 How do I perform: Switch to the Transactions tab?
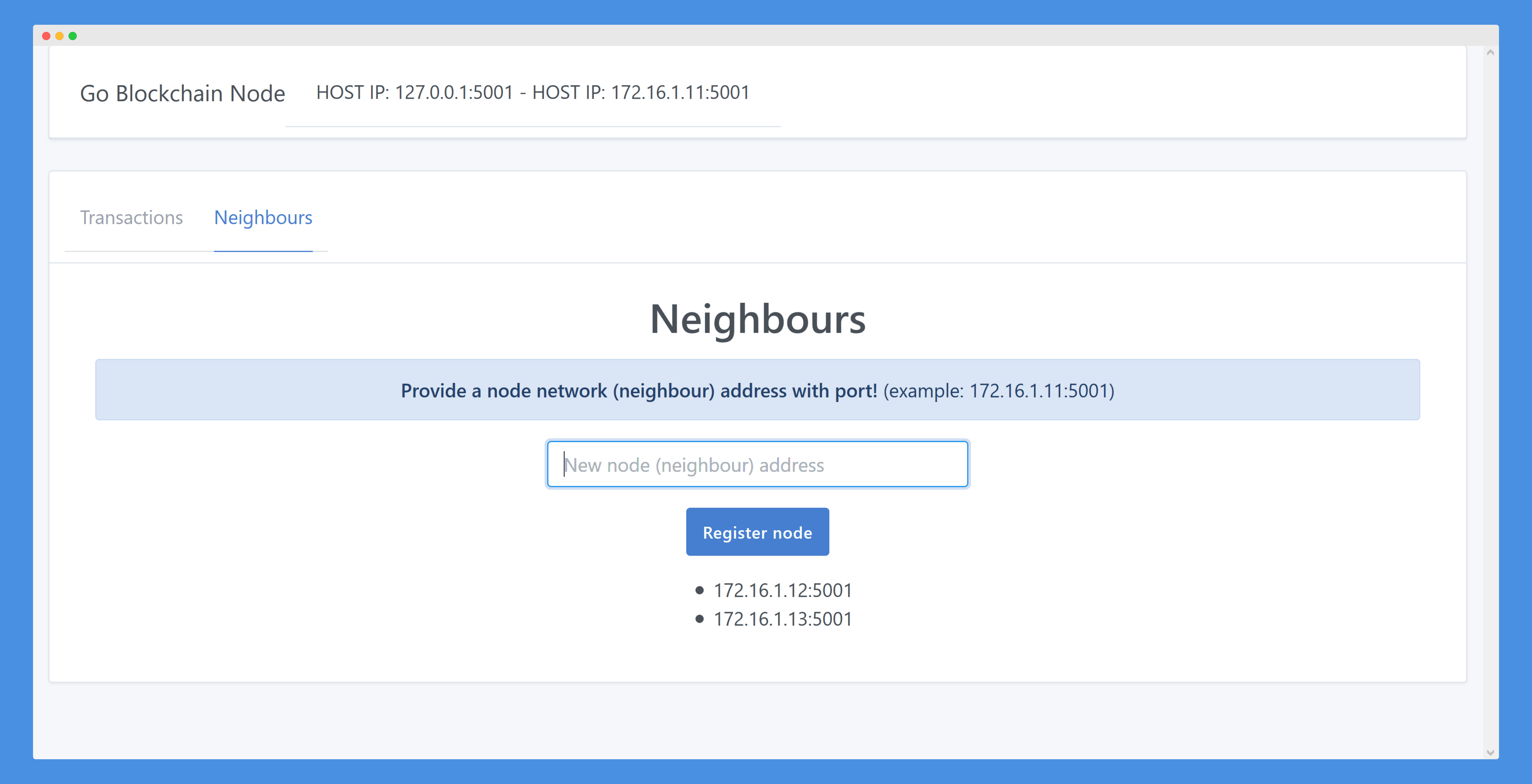click(131, 218)
